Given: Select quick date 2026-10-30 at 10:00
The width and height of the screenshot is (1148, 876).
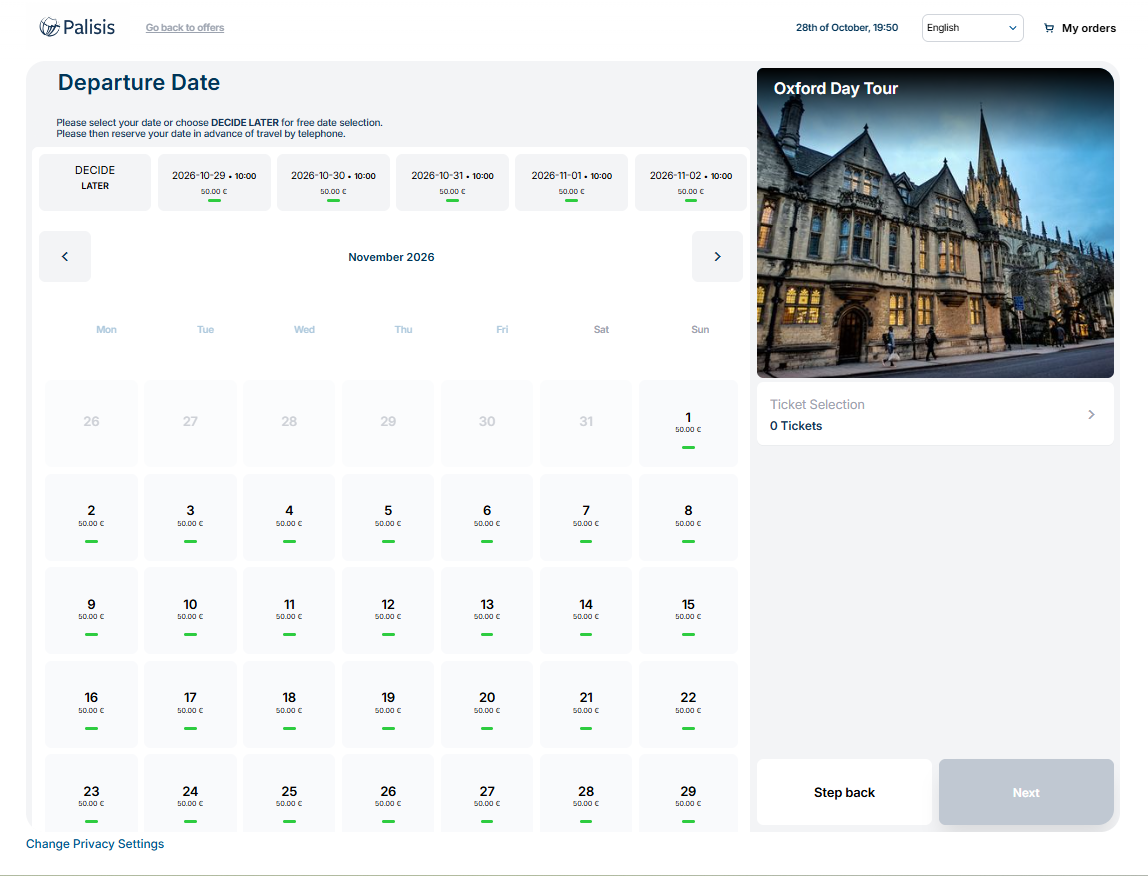Looking at the screenshot, I should tap(333, 182).
